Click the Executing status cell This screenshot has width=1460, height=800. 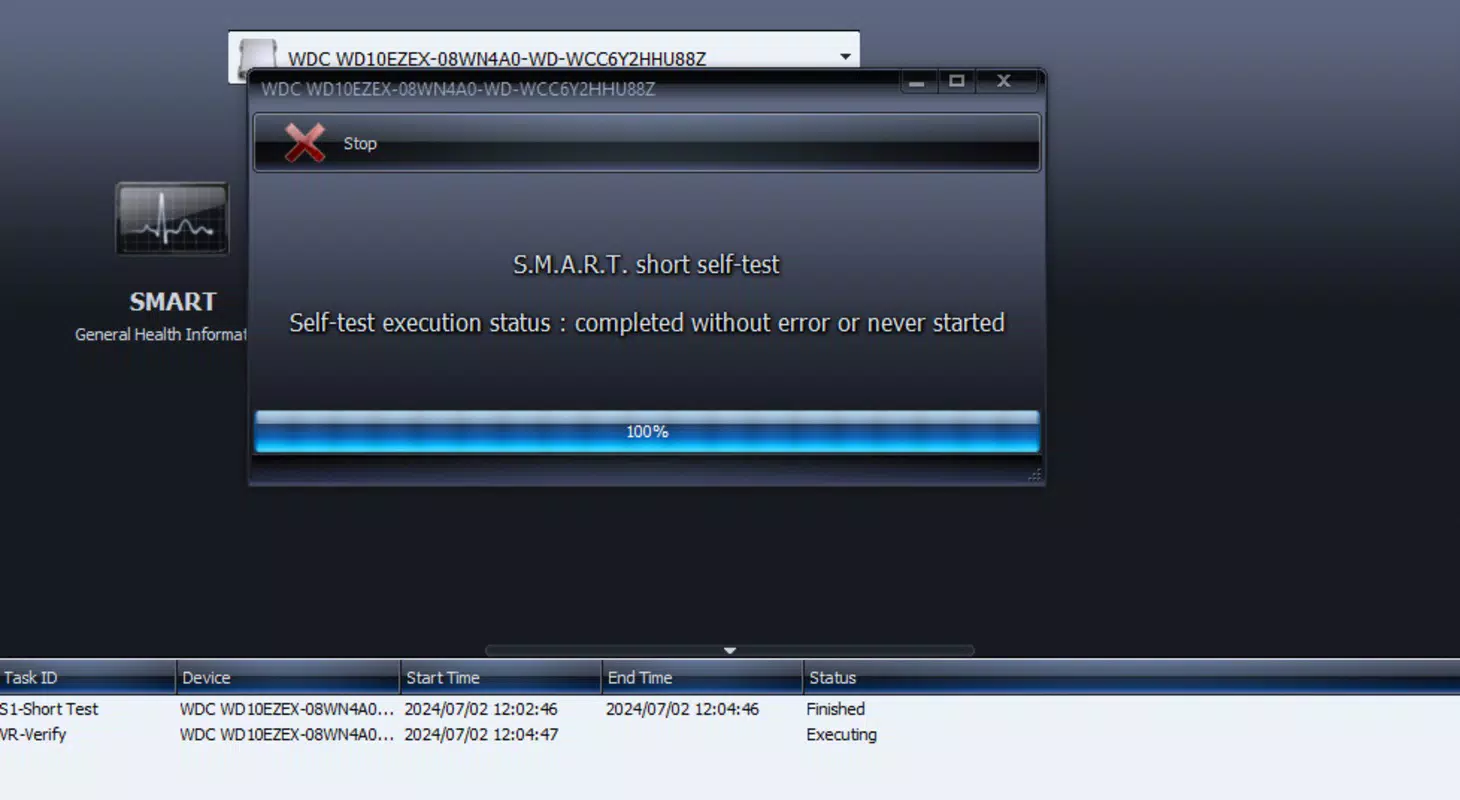(x=841, y=734)
